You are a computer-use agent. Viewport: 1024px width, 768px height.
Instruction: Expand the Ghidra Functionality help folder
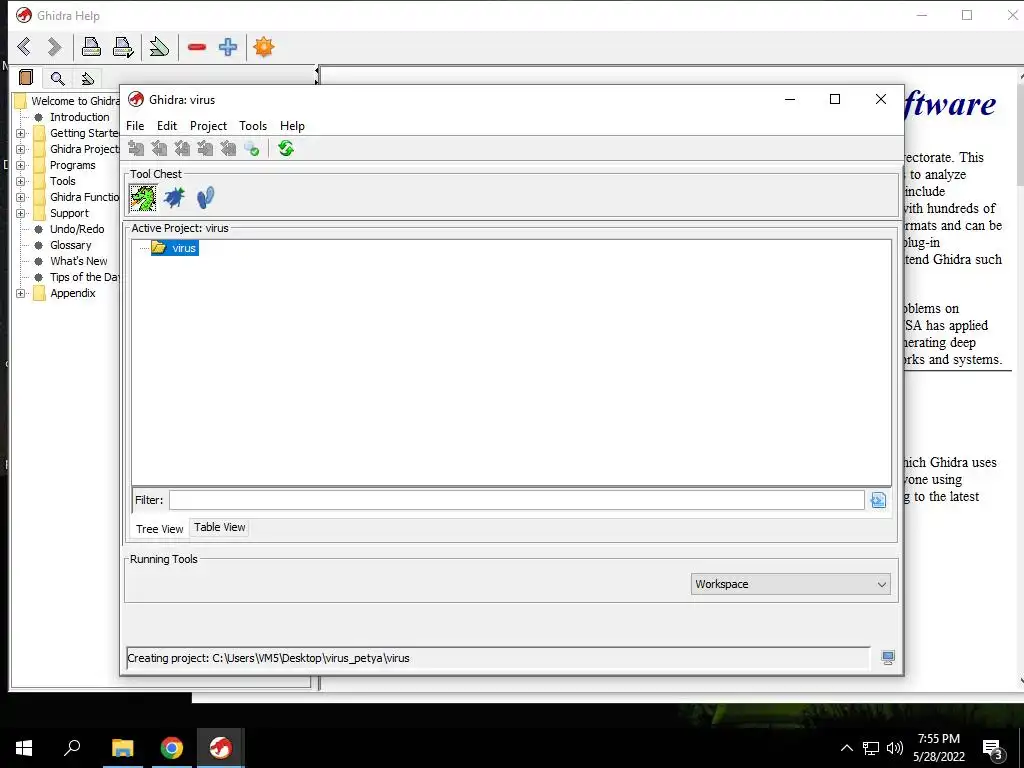coord(20,197)
